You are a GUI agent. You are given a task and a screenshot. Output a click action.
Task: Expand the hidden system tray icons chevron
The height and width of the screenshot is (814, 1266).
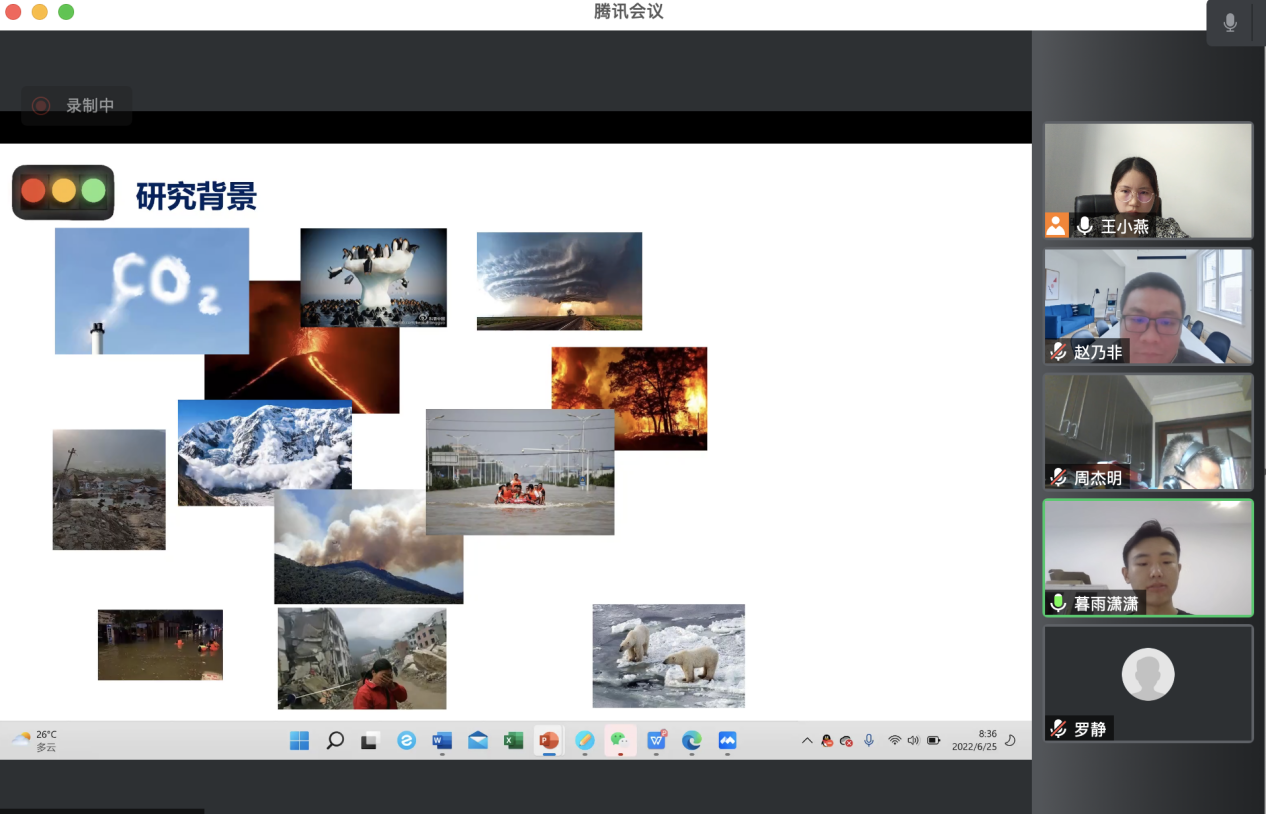[807, 740]
